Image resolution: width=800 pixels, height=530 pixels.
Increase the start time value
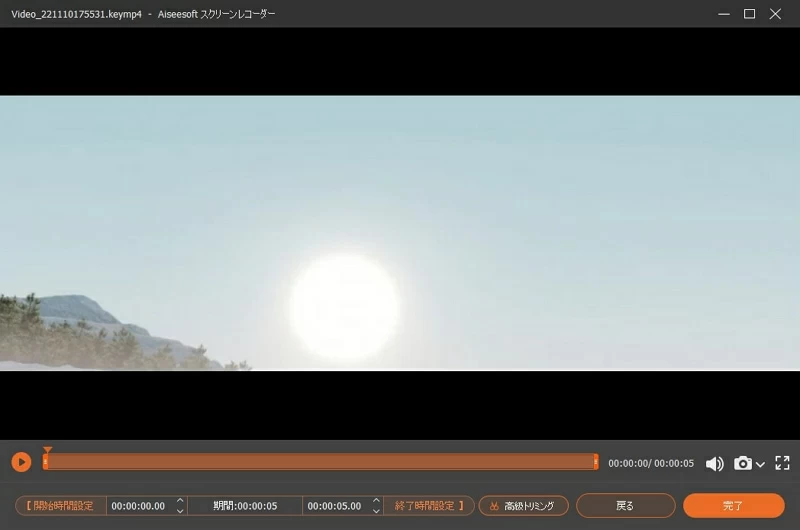[180, 501]
